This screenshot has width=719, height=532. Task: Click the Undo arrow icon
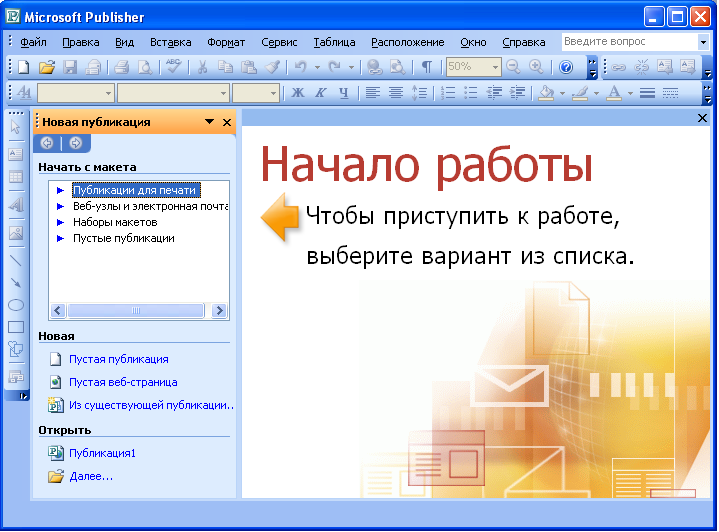tap(301, 67)
